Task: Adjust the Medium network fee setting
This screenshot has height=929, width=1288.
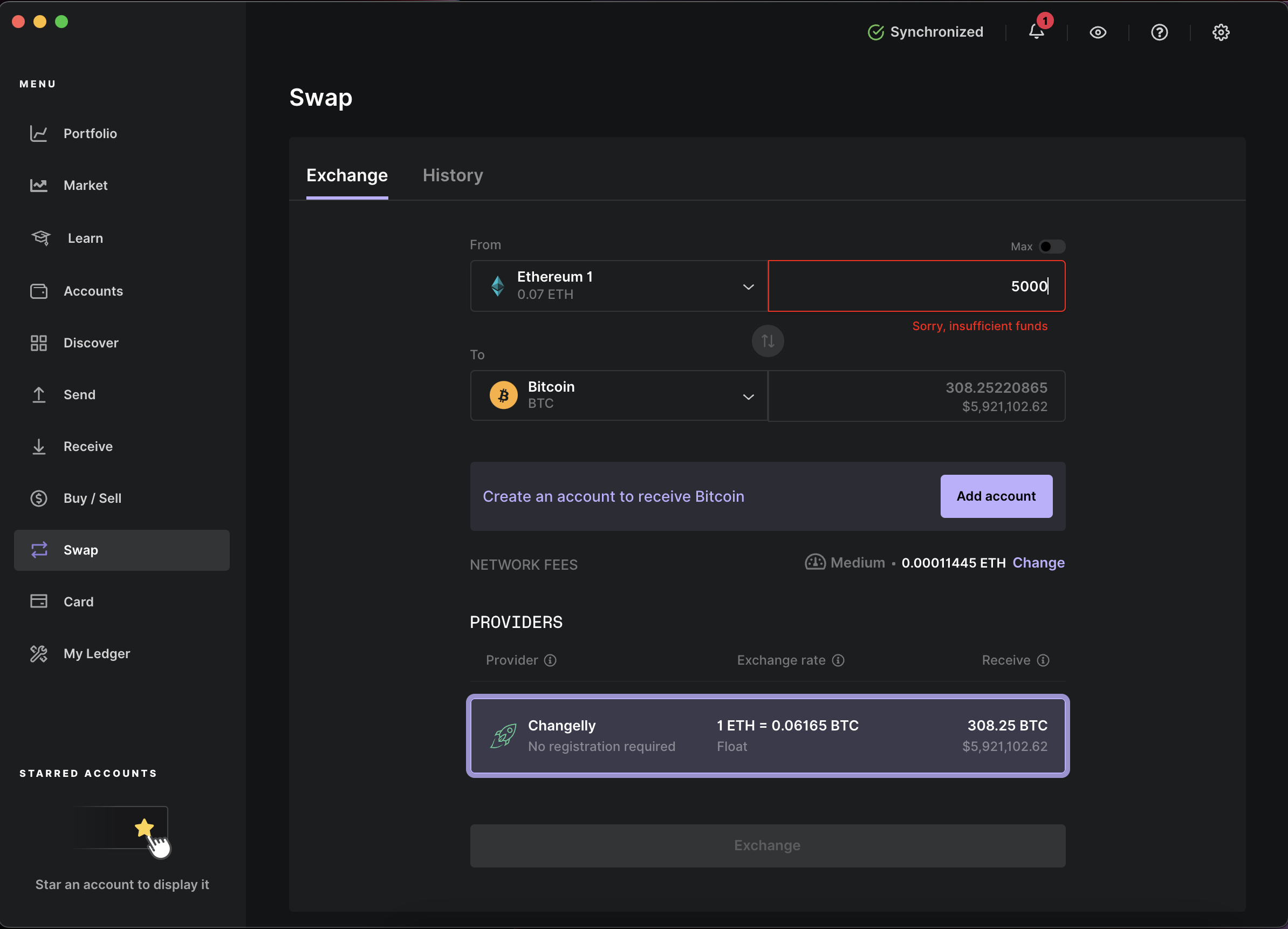Action: pyautogui.click(x=846, y=563)
